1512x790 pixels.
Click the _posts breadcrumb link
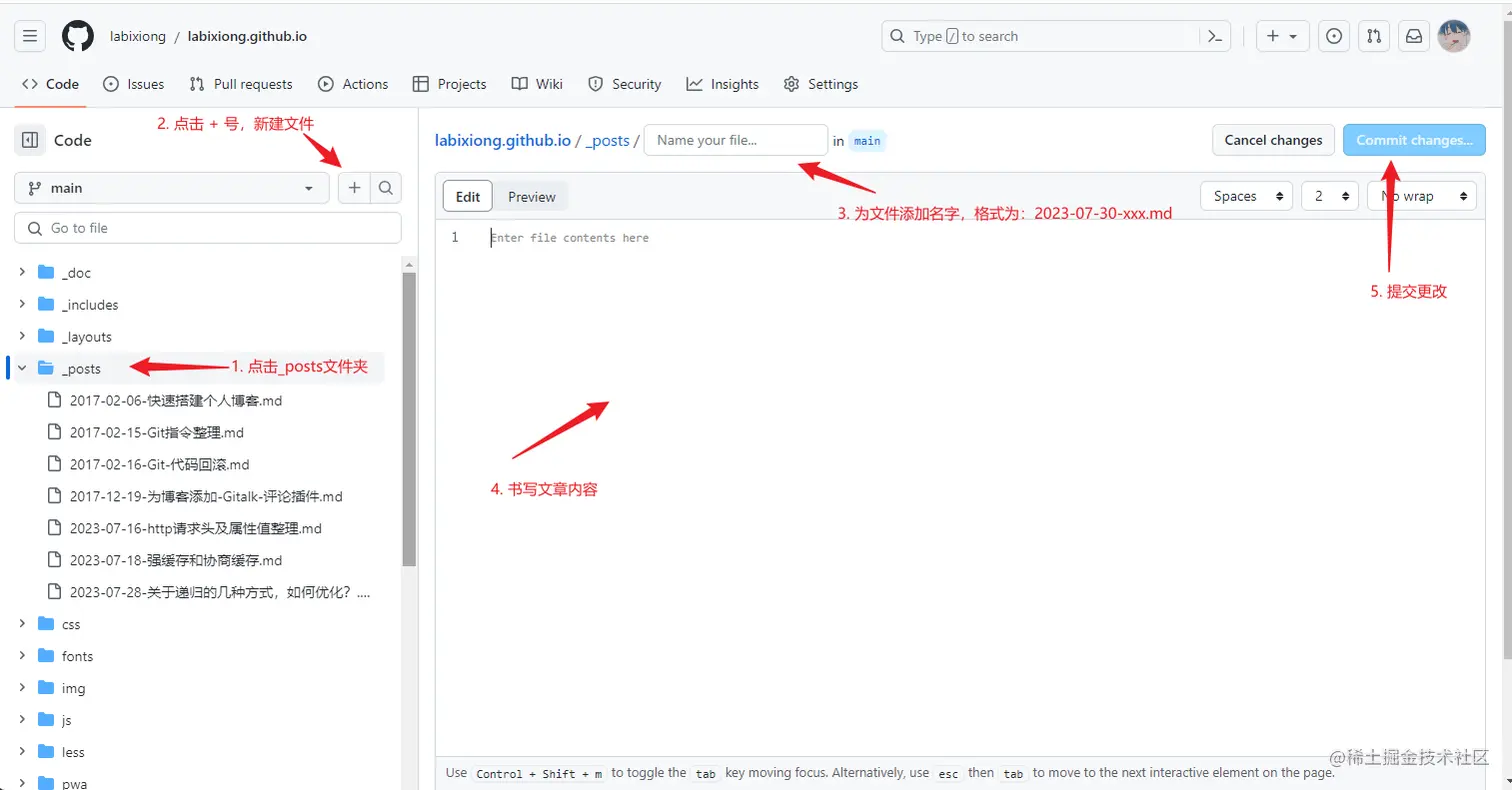pos(607,140)
